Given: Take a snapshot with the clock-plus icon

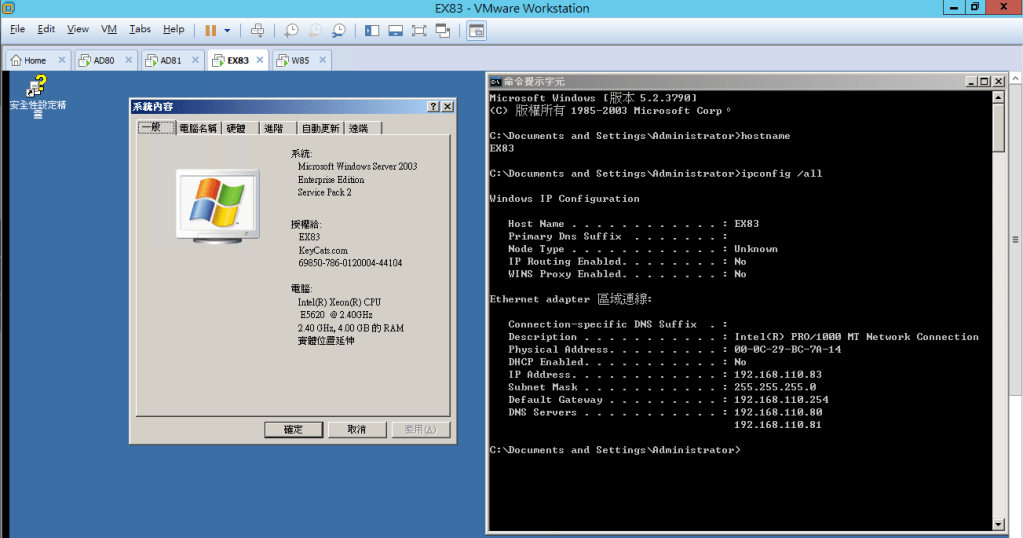Looking at the screenshot, I should [291, 30].
